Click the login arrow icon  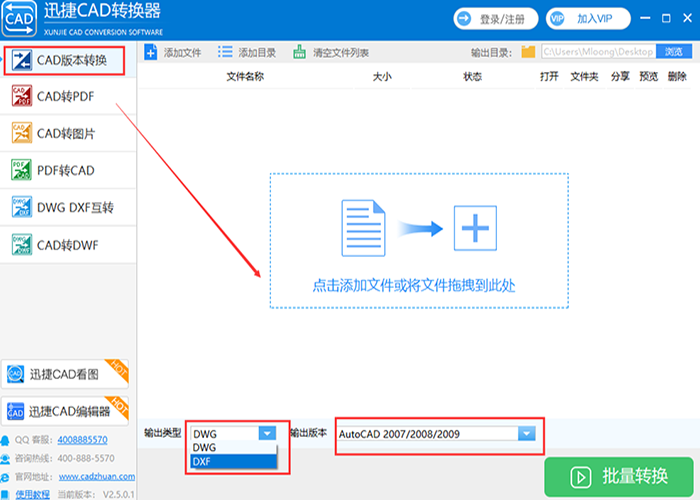point(464,19)
